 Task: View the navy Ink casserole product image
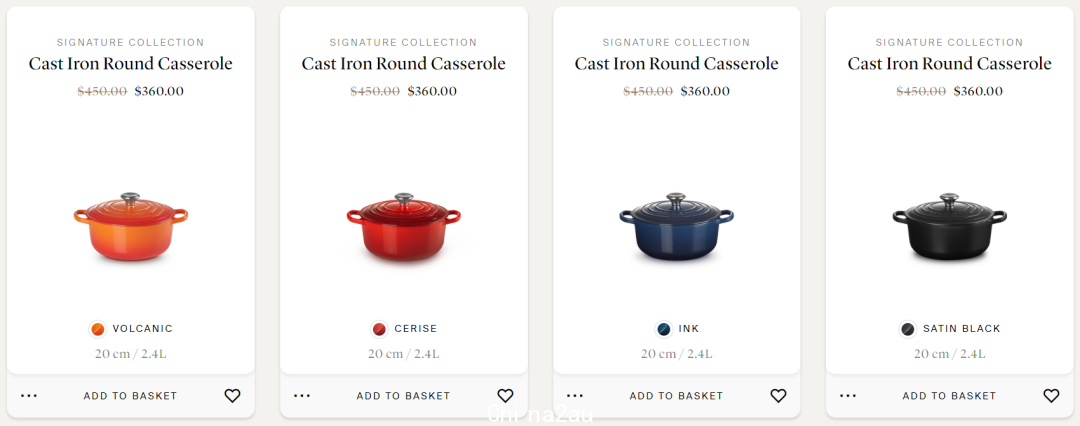point(676,227)
